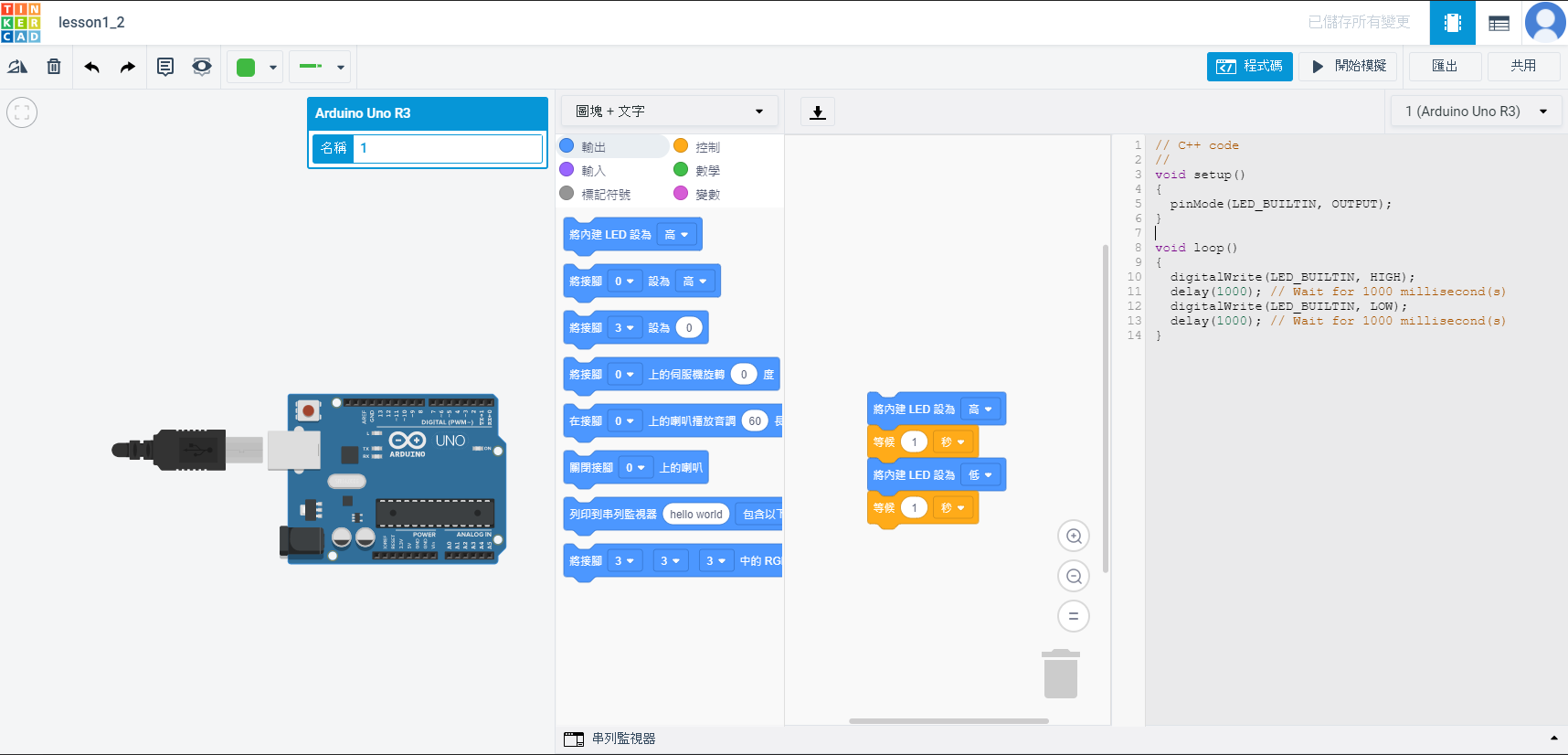Select the 變數 variables block category

click(697, 194)
